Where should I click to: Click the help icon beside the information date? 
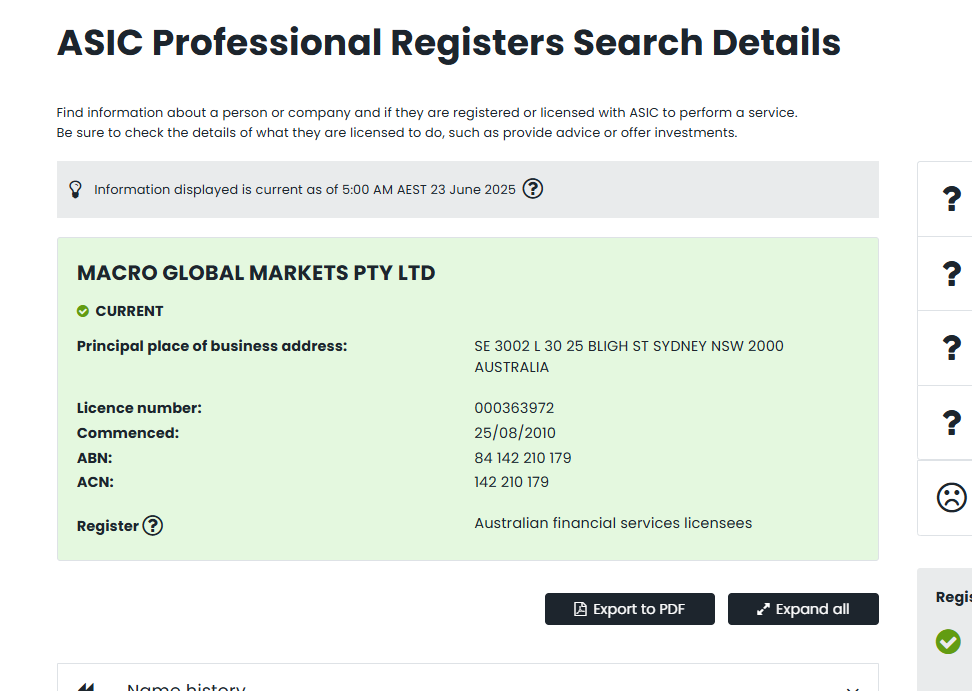pyautogui.click(x=533, y=188)
